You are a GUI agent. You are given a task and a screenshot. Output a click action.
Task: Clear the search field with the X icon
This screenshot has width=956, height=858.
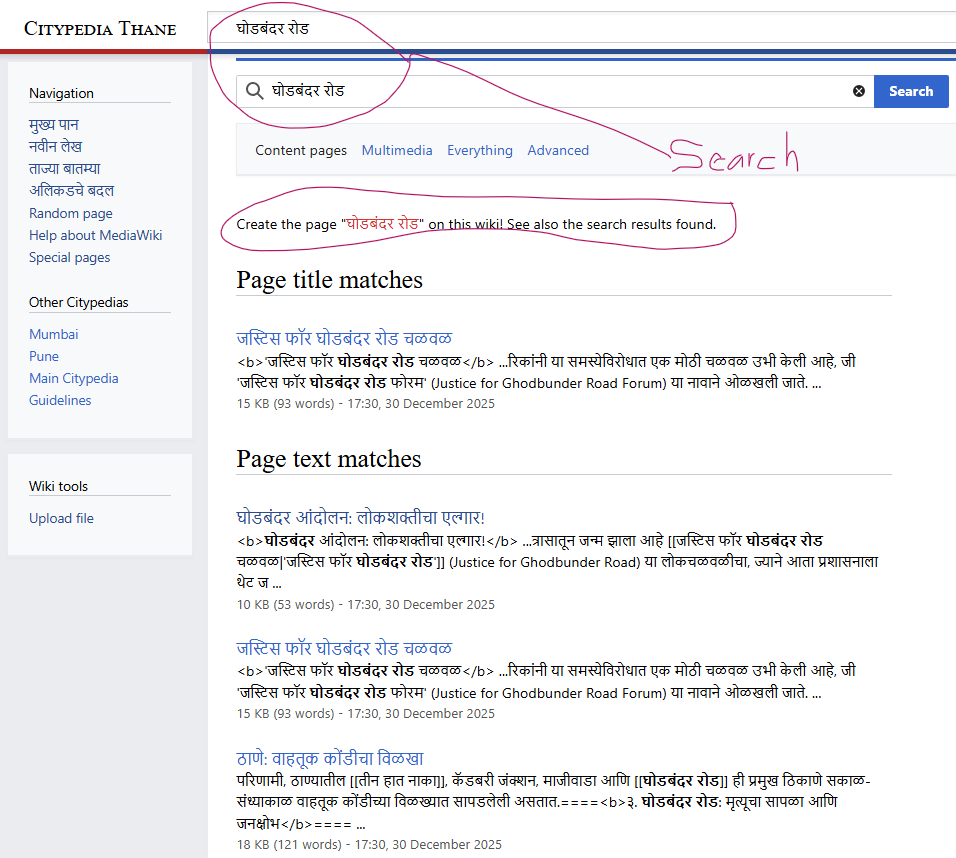coord(858,91)
